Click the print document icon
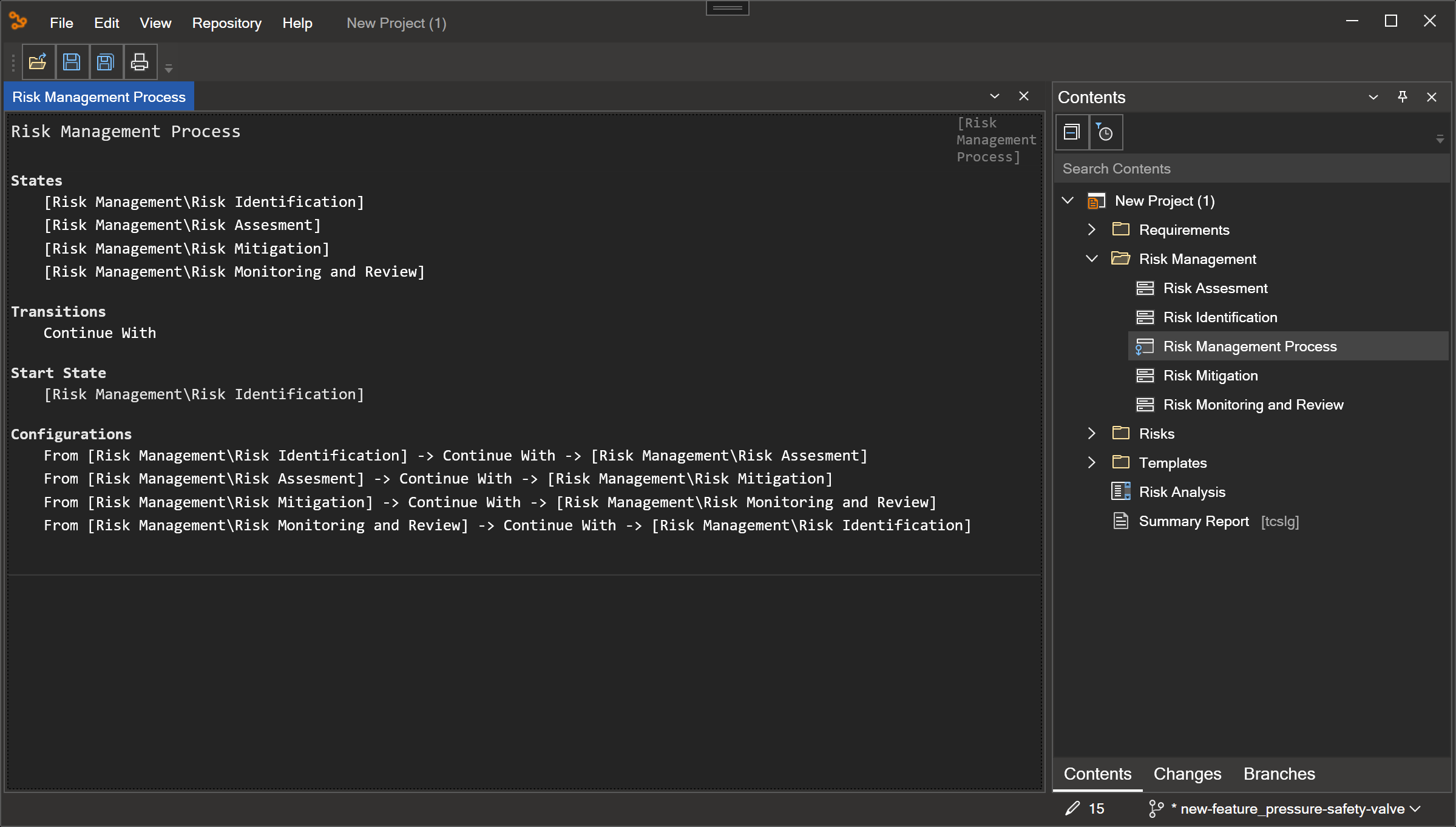This screenshot has height=827, width=1456. [x=139, y=62]
